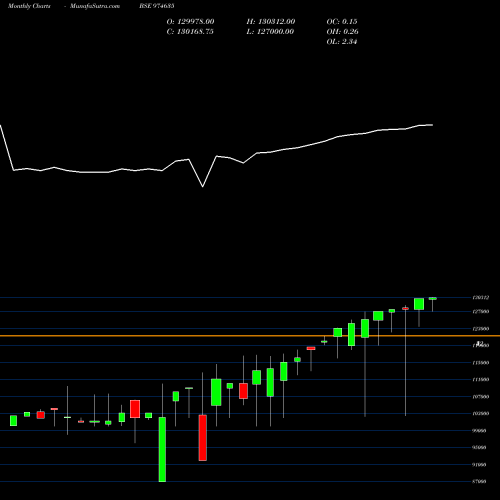Click the high value "H: 130312.00"
The width and height of the screenshot is (500, 500).
(x=271, y=22)
